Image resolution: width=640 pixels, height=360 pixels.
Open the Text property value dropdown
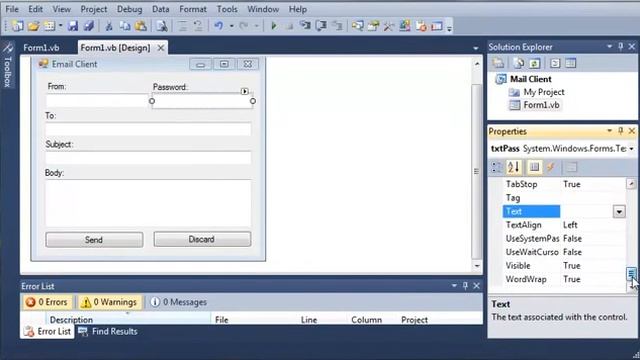619,211
